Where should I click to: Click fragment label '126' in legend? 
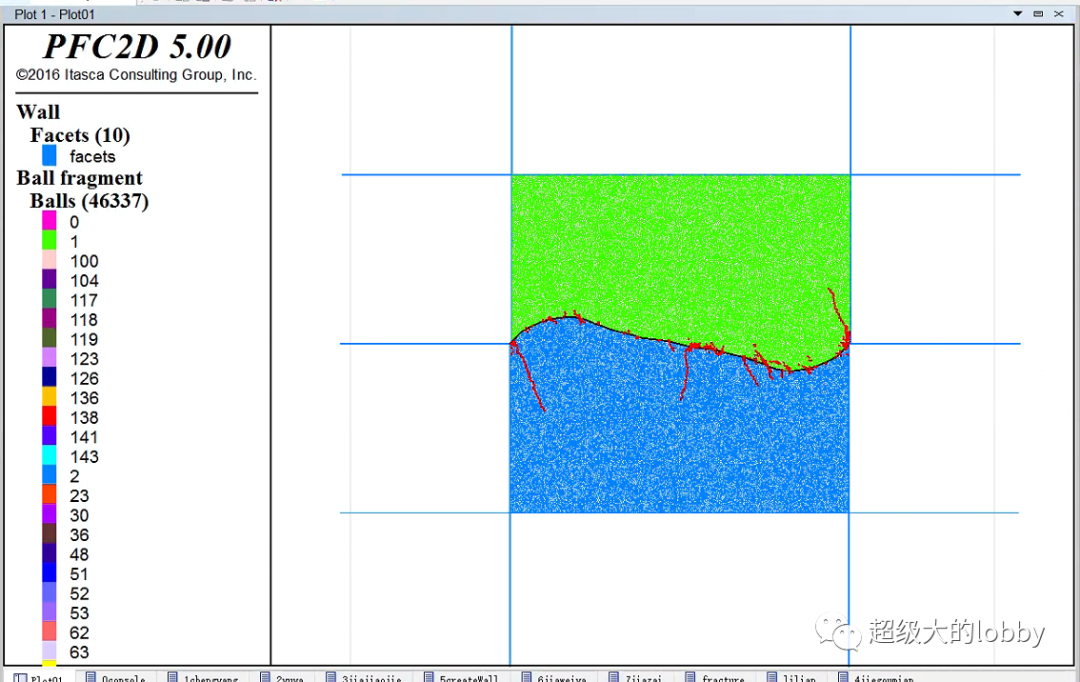[x=84, y=379]
